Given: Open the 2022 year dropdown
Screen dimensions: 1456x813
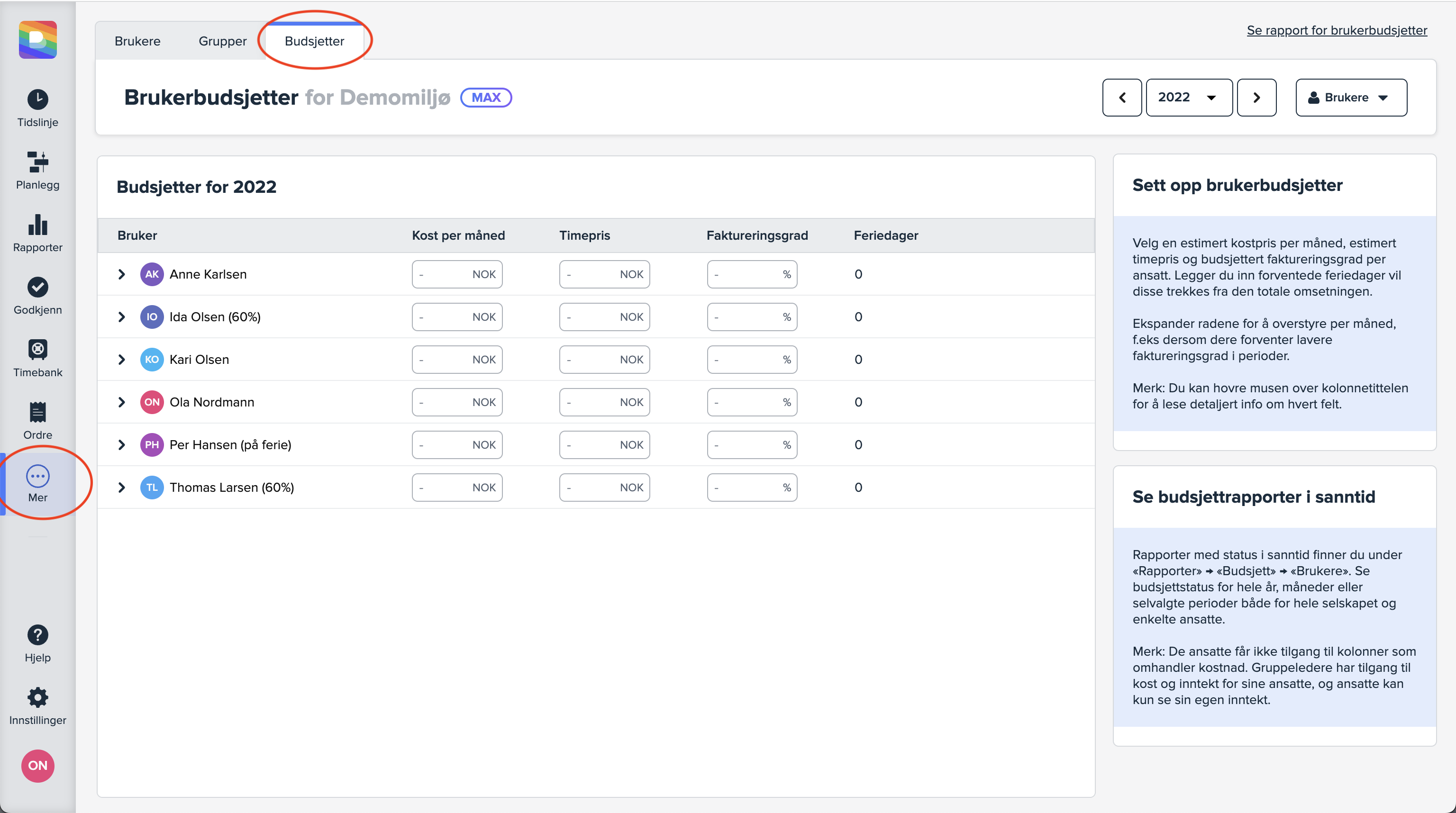Looking at the screenshot, I should (1188, 98).
